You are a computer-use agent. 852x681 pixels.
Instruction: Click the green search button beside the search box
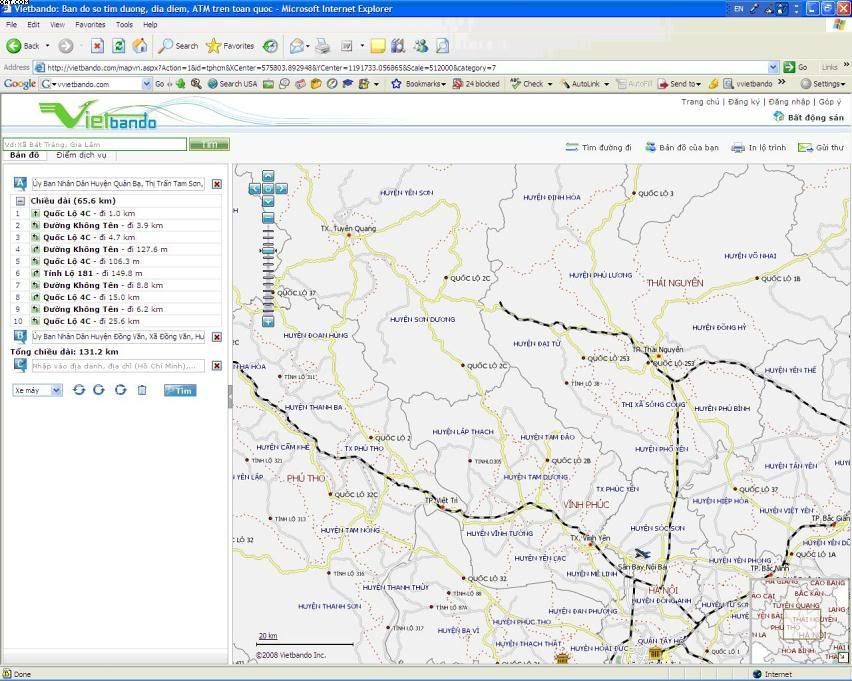pyautogui.click(x=209, y=144)
